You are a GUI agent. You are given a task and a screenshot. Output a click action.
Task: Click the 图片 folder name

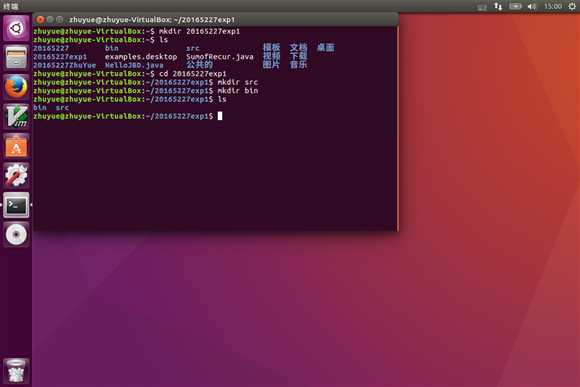point(271,65)
